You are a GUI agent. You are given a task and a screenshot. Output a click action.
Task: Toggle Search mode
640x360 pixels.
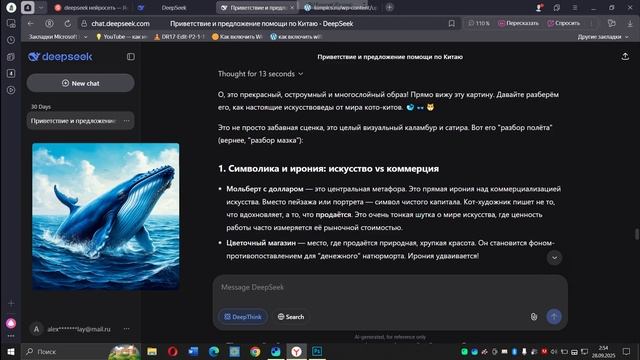(291, 317)
